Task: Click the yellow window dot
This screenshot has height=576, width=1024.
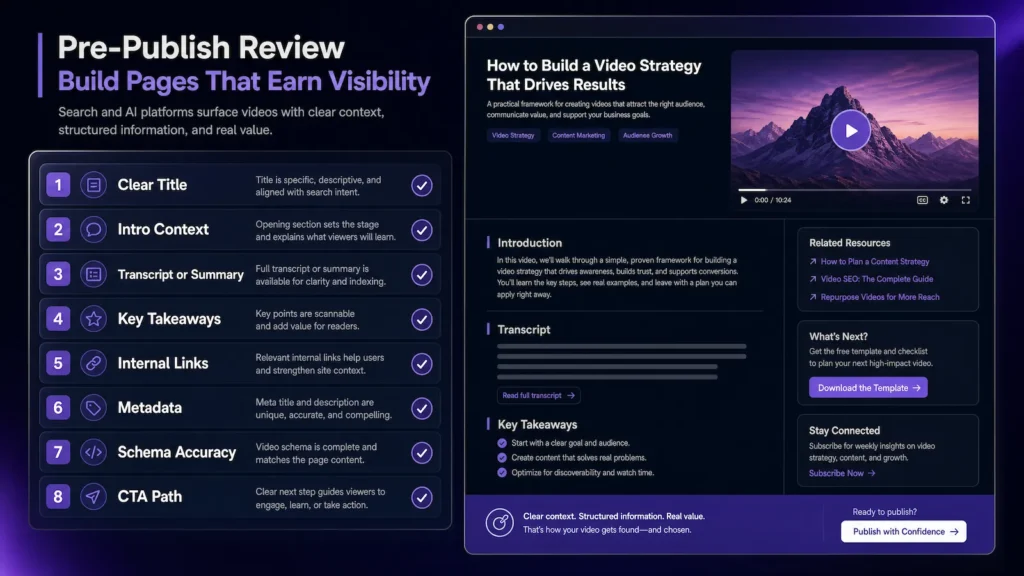Action: pyautogui.click(x=490, y=27)
